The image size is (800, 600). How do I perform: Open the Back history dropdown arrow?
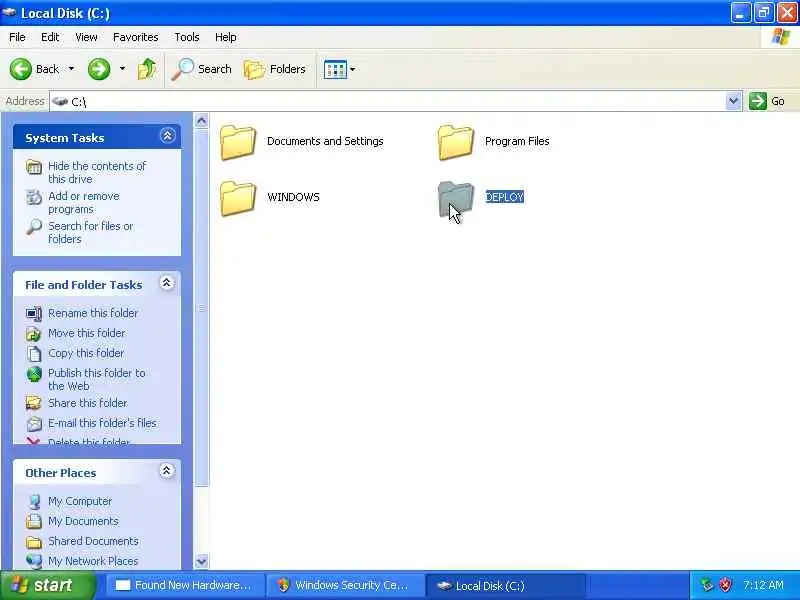(71, 69)
